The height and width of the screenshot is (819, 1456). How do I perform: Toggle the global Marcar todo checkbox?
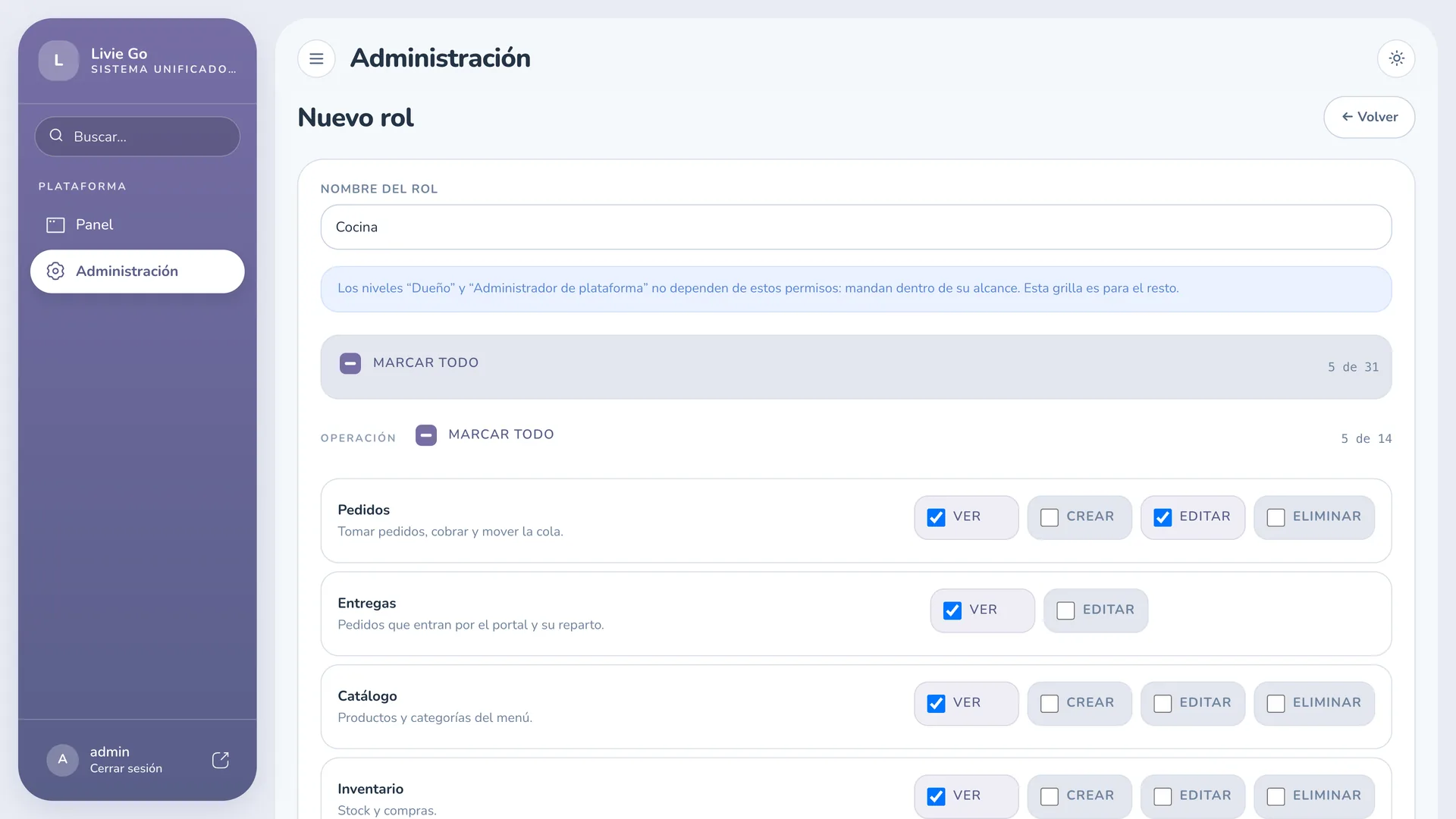(350, 363)
